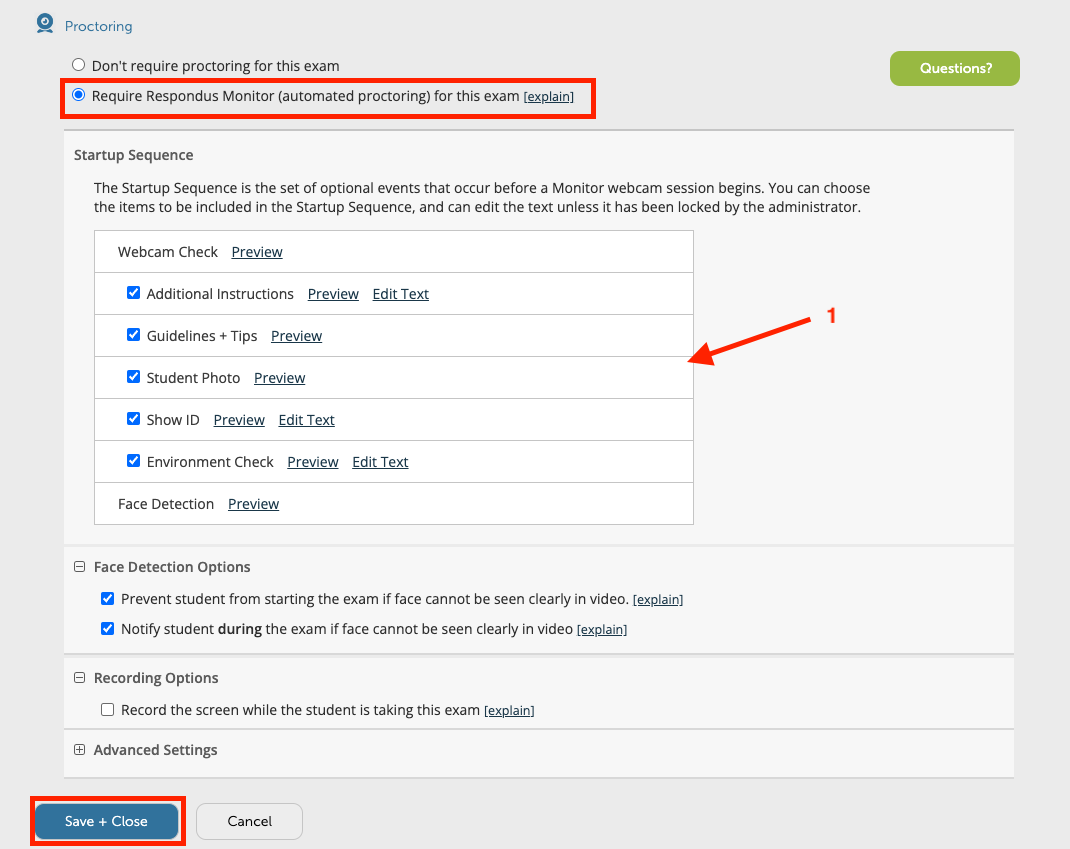Viewport: 1070px width, 849px height.
Task: Click the Proctoring webcam icon
Action: [x=45, y=24]
